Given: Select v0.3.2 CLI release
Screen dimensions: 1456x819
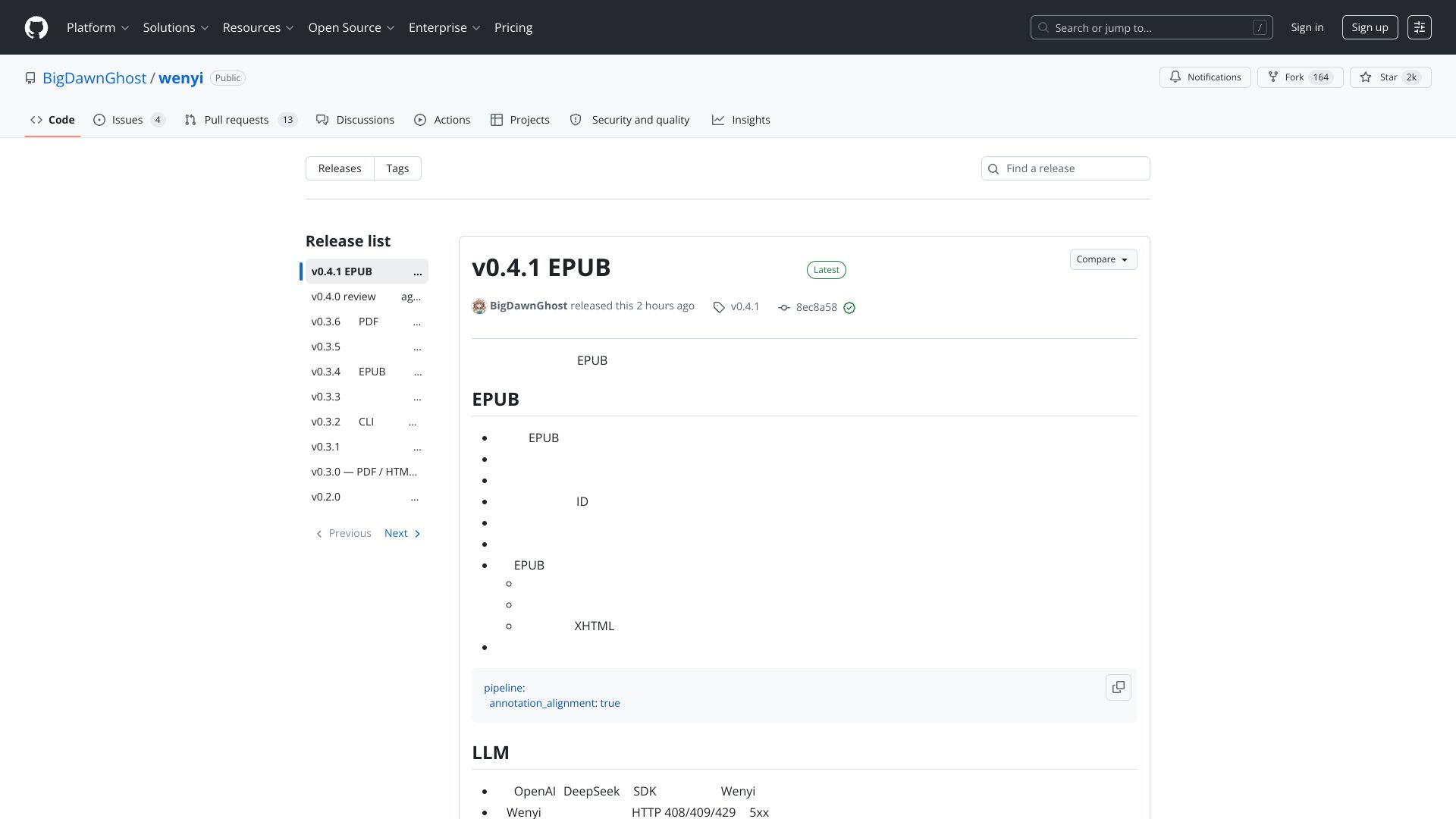Looking at the screenshot, I should [x=367, y=422].
